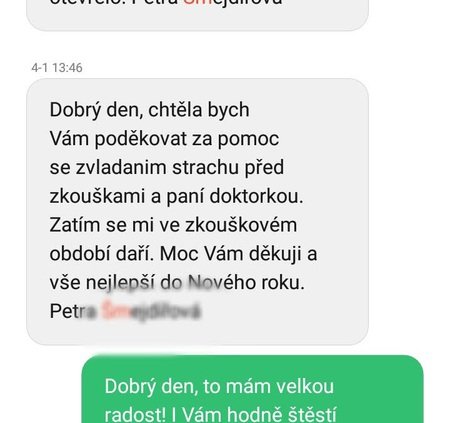Click the word "pomoc" in grey message
The width and height of the screenshot is (450, 423).
click(x=248, y=139)
